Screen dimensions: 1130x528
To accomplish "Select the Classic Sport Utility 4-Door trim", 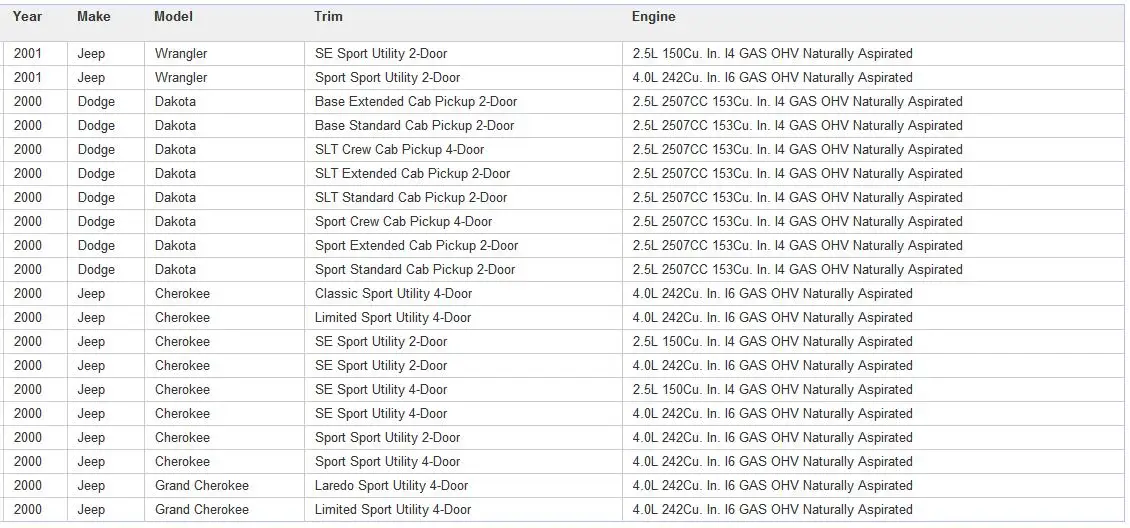I will click(x=393, y=294).
